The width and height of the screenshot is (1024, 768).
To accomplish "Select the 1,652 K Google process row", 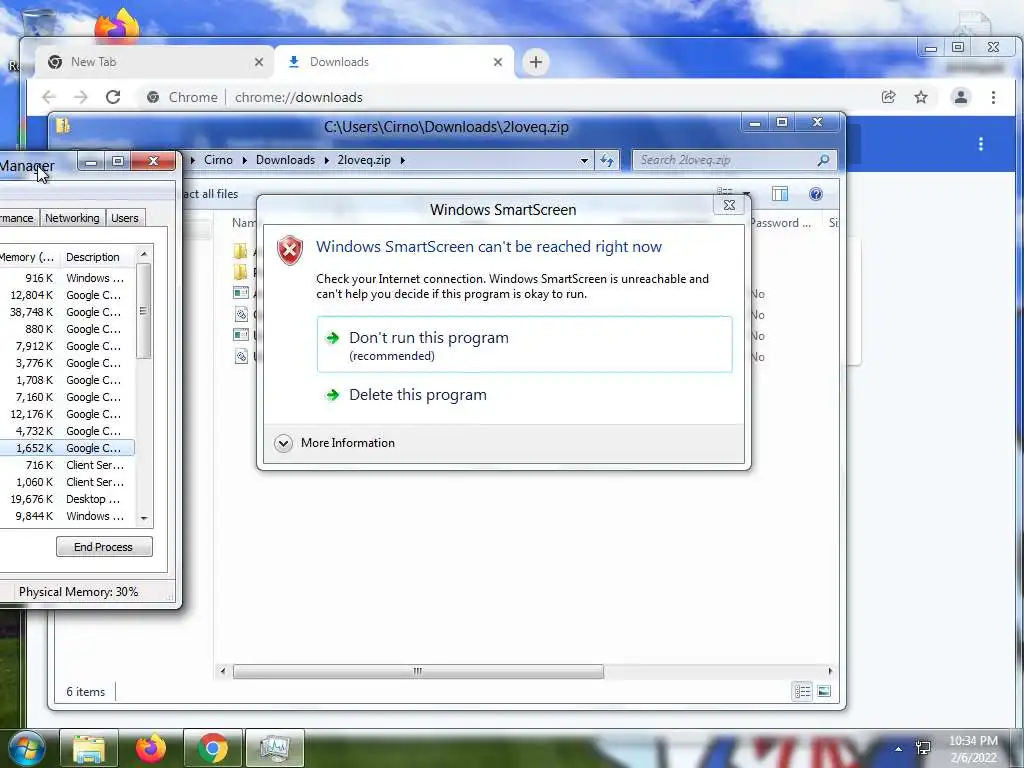I will coord(67,448).
